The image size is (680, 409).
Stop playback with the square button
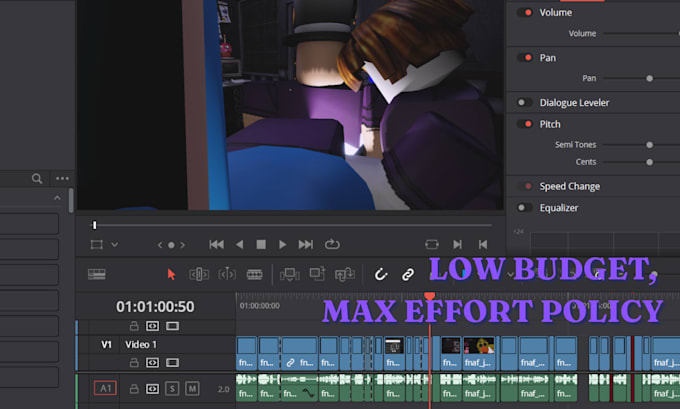pyautogui.click(x=261, y=245)
